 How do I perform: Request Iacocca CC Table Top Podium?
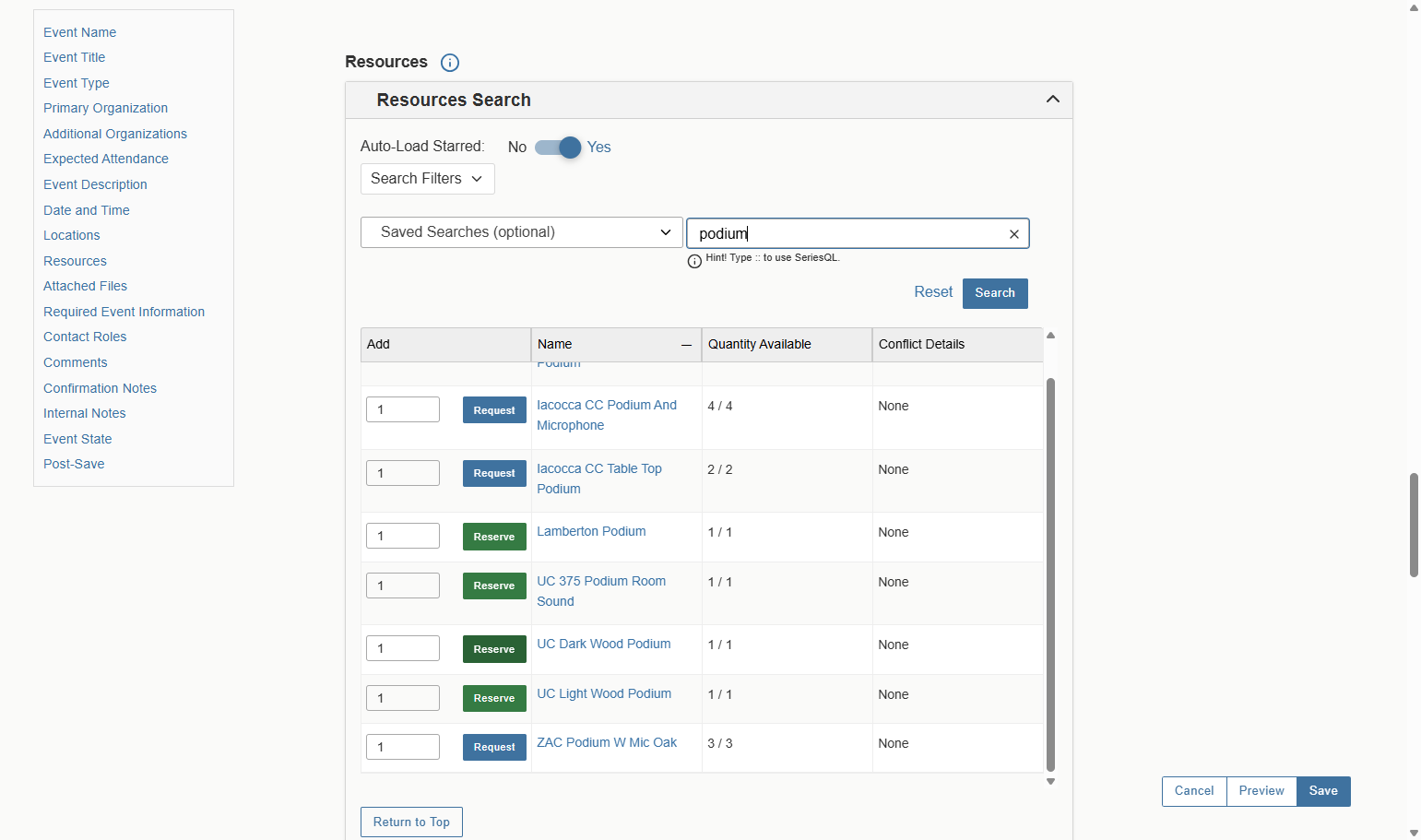pos(494,473)
